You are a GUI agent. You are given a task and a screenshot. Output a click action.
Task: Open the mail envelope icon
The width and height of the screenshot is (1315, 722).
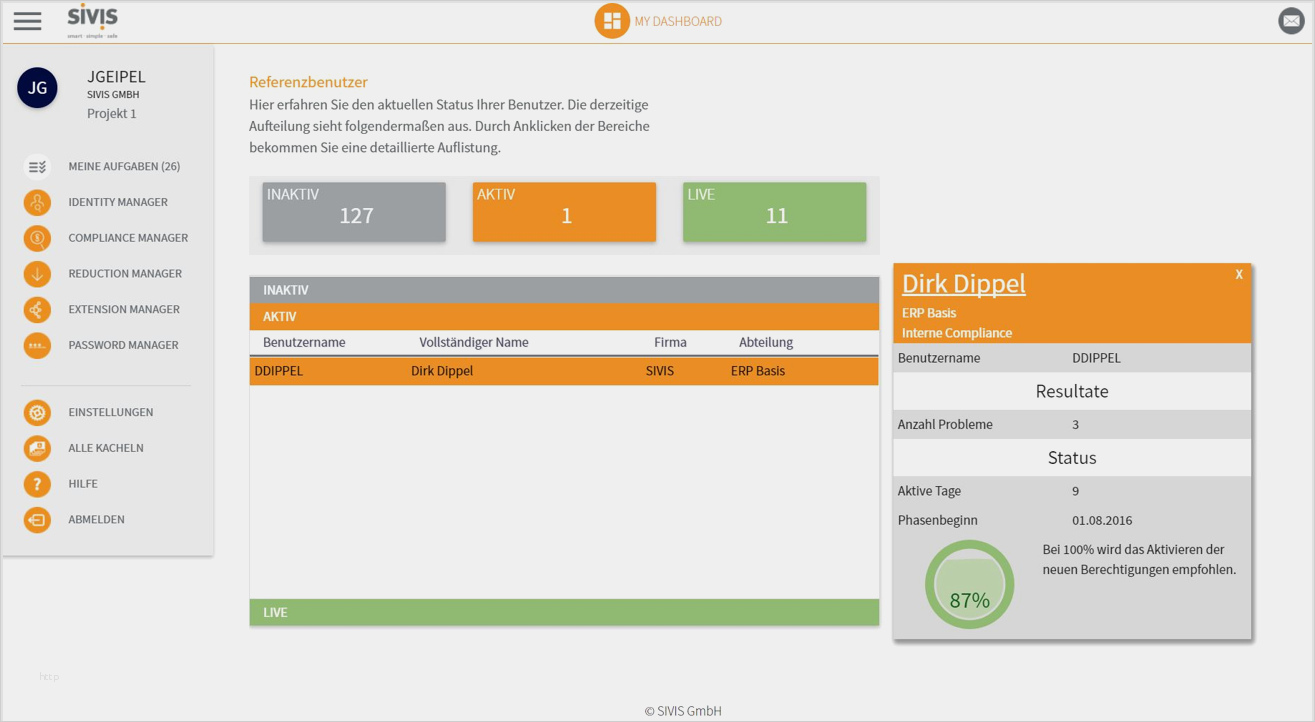pos(1291,21)
